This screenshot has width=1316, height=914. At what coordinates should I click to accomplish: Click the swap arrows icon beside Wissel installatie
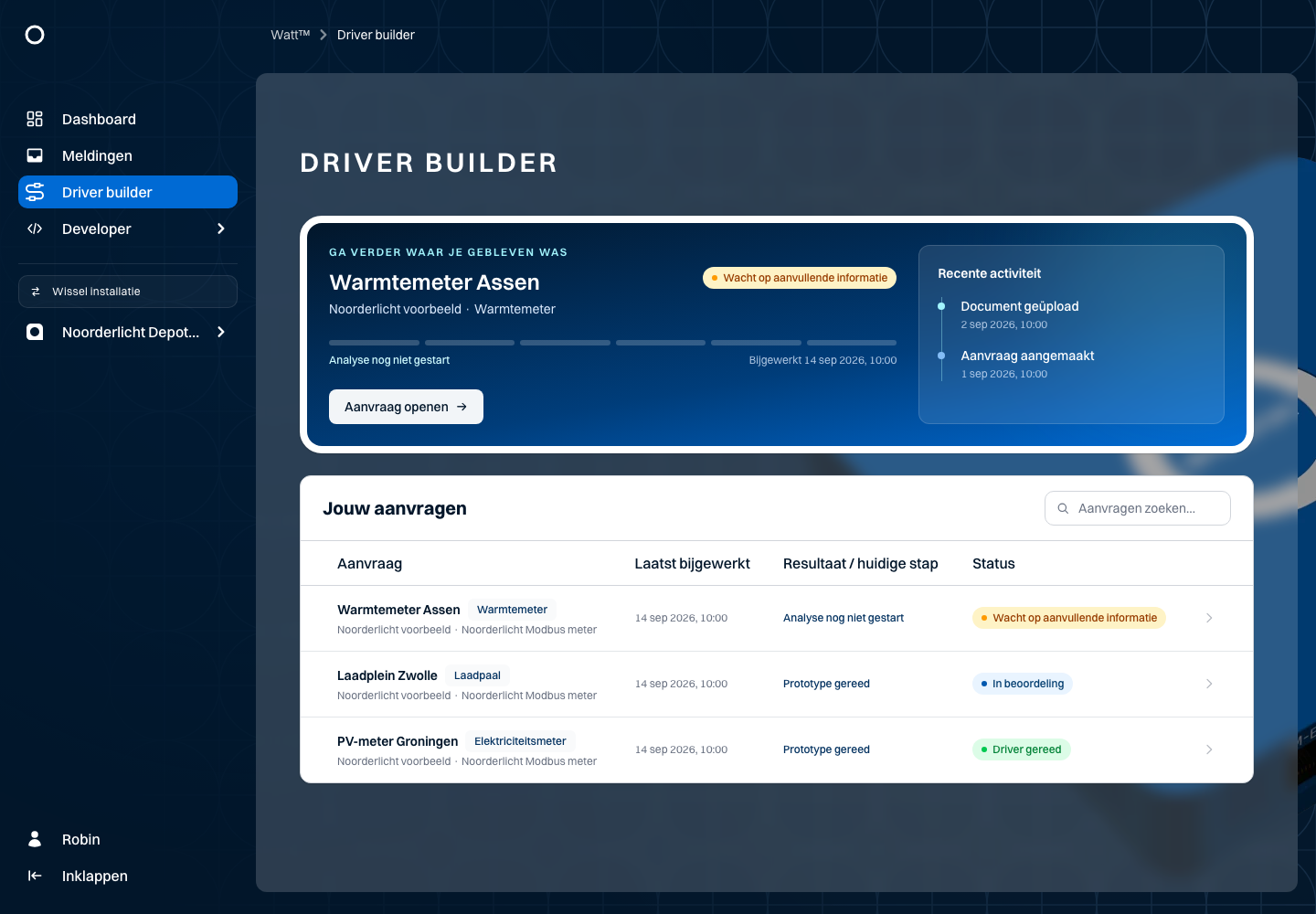(36, 292)
